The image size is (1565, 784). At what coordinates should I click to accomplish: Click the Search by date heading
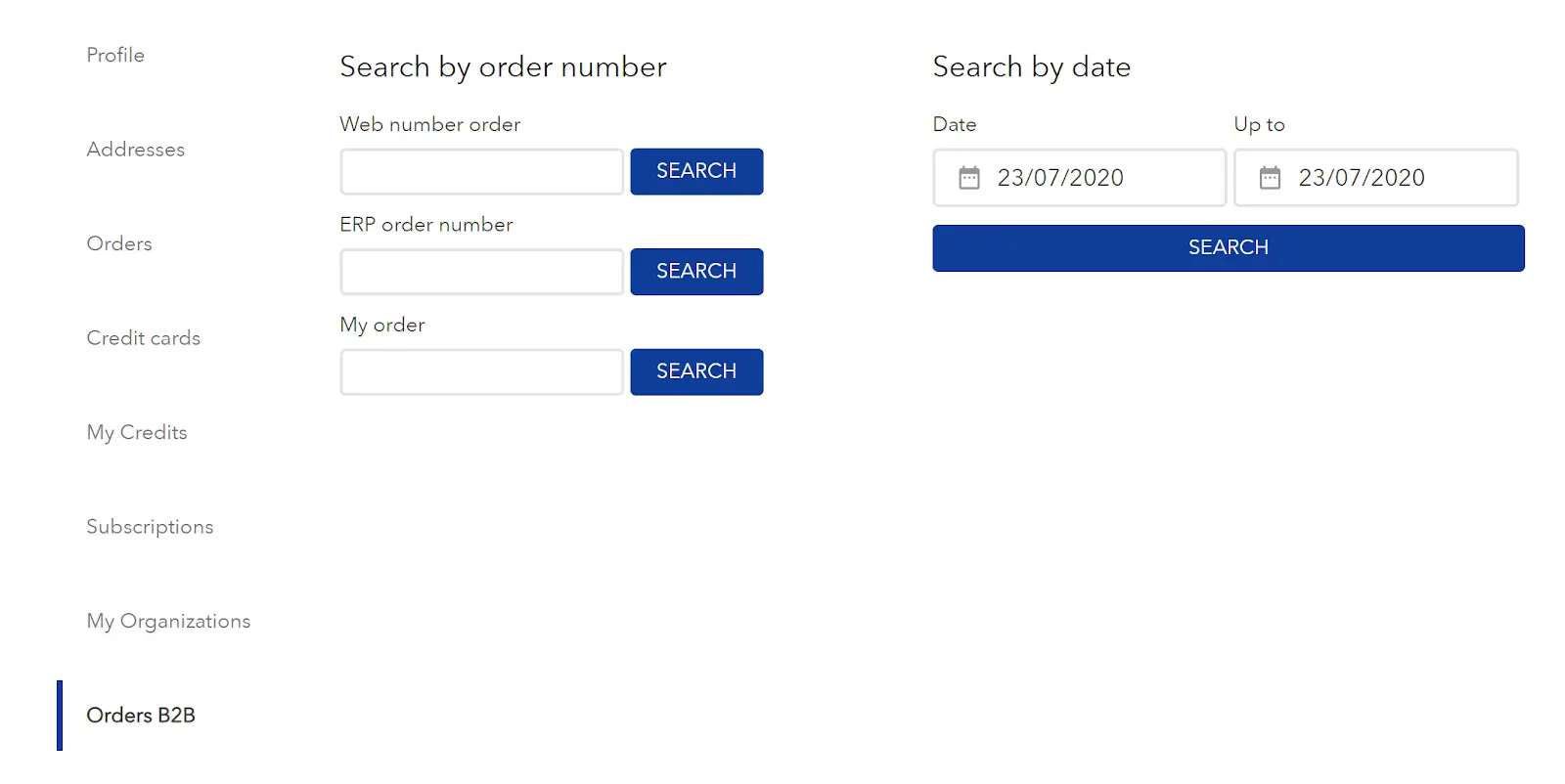[x=1031, y=67]
